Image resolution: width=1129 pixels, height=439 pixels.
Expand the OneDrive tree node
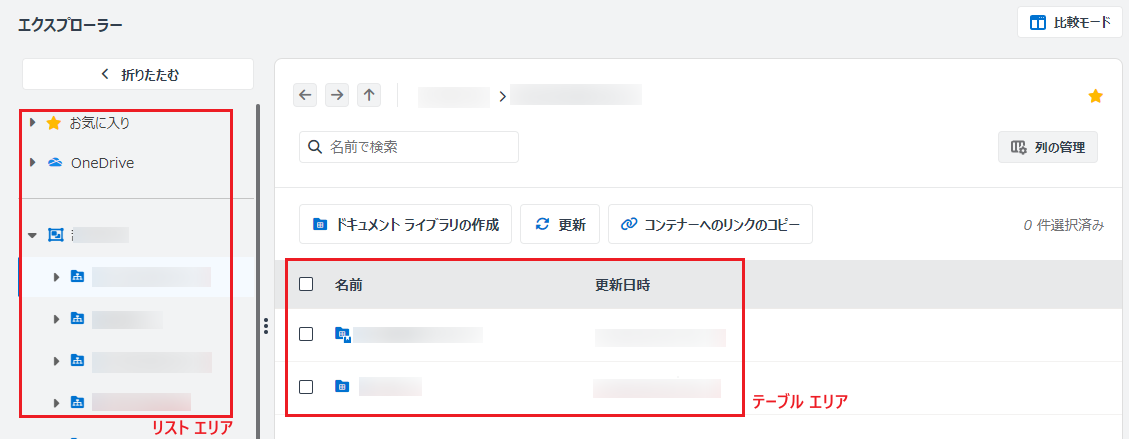pos(32,163)
